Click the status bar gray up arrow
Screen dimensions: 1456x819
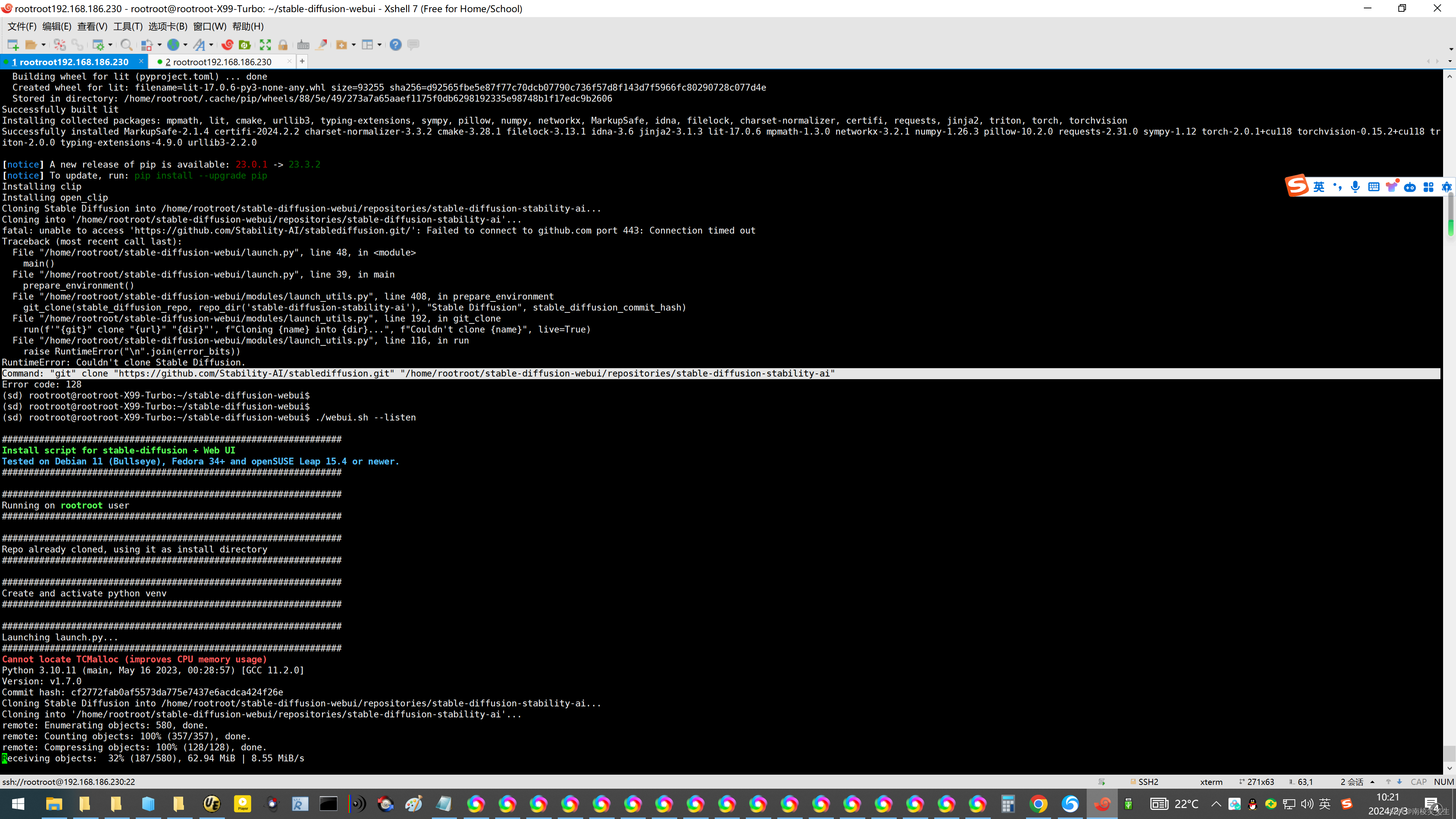pos(1388,782)
